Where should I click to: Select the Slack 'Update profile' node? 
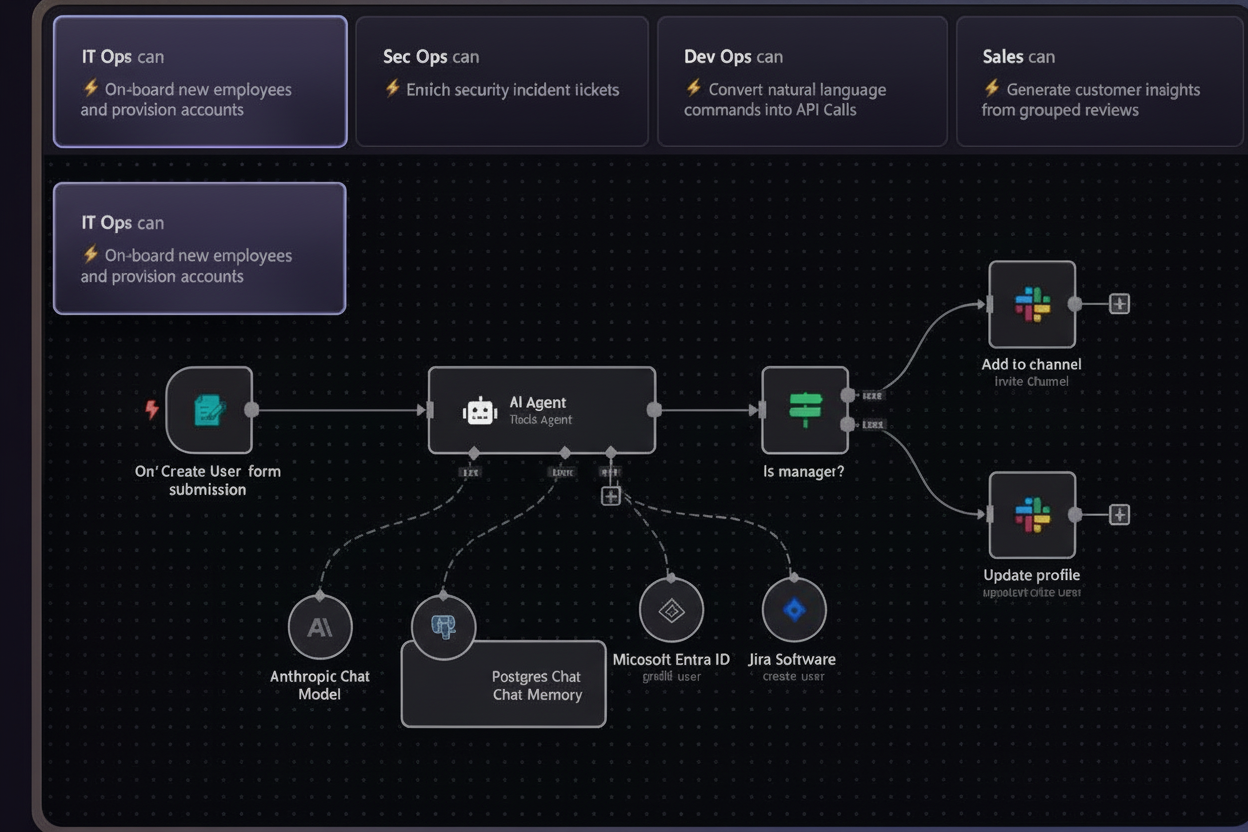pos(1032,515)
